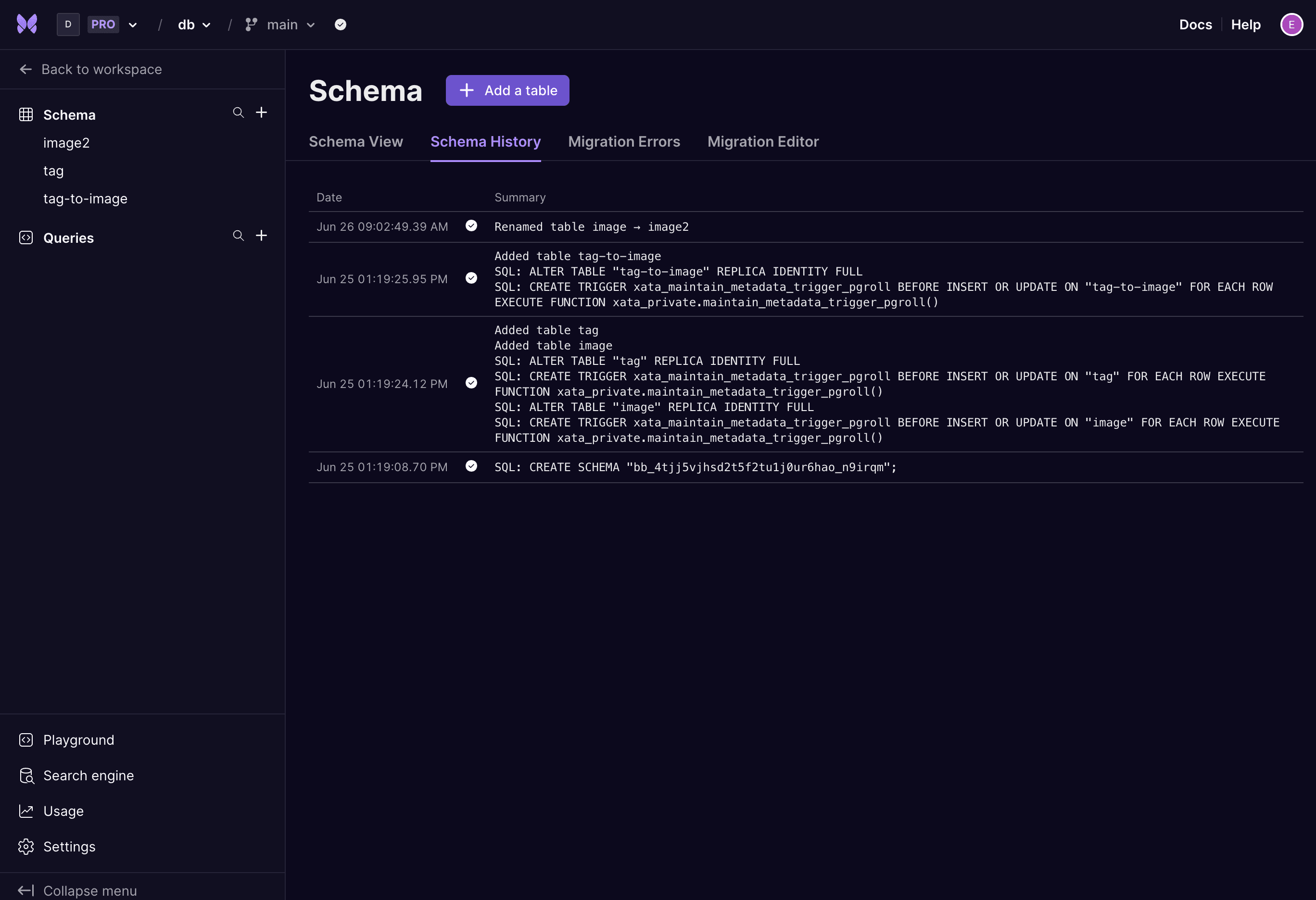Image resolution: width=1316 pixels, height=900 pixels.
Task: Click Renamed table image to image2 summary
Action: tap(591, 227)
